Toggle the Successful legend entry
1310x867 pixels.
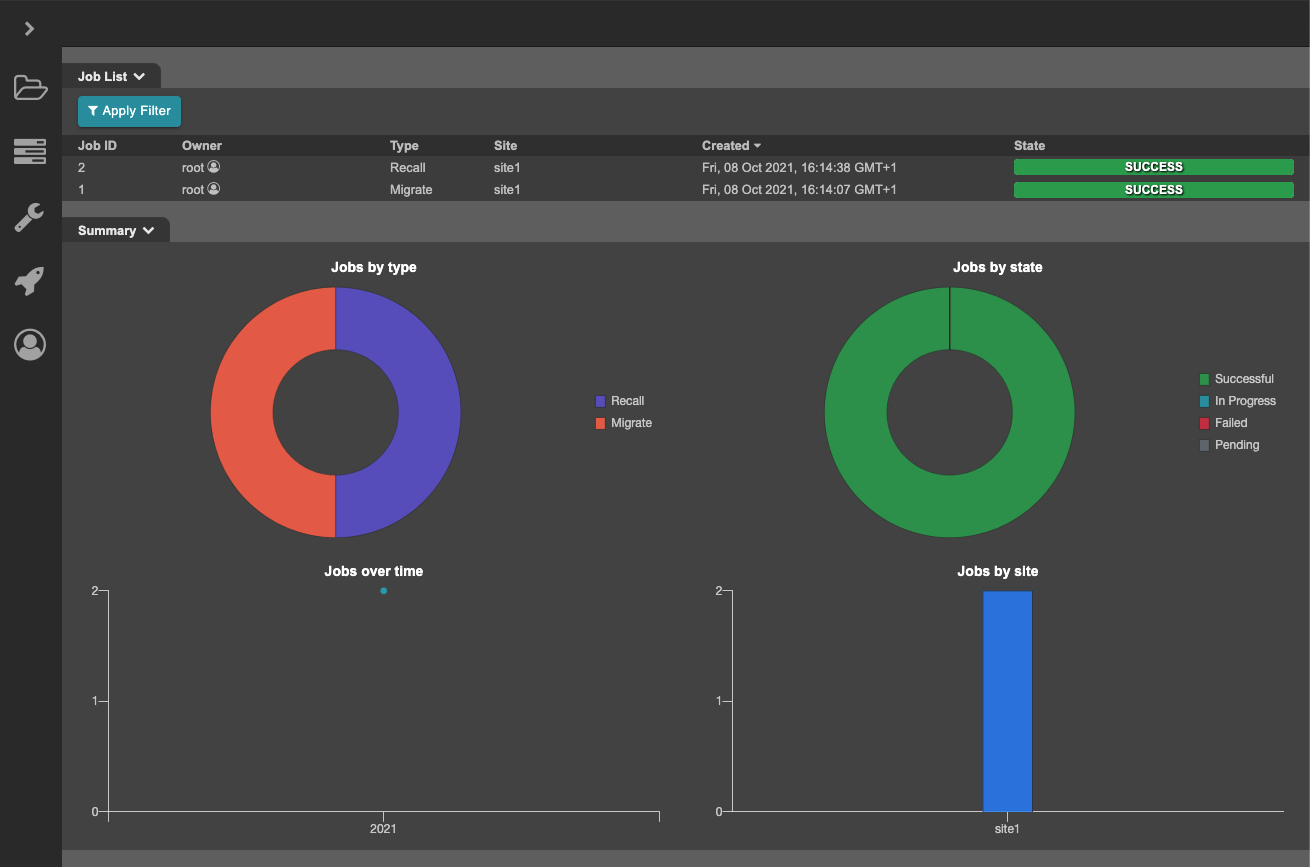[1243, 379]
